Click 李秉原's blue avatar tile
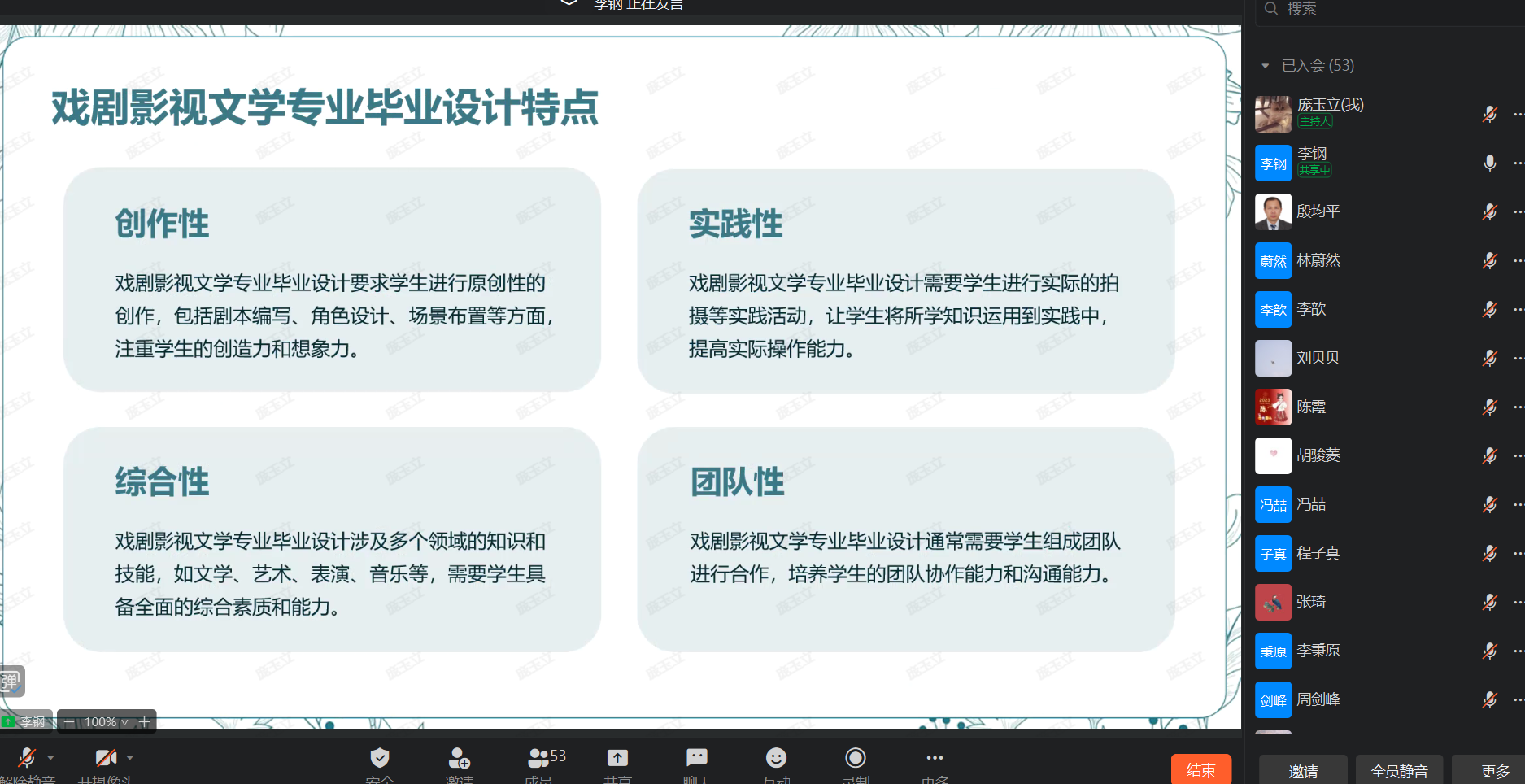The height and width of the screenshot is (784, 1525). tap(1273, 651)
